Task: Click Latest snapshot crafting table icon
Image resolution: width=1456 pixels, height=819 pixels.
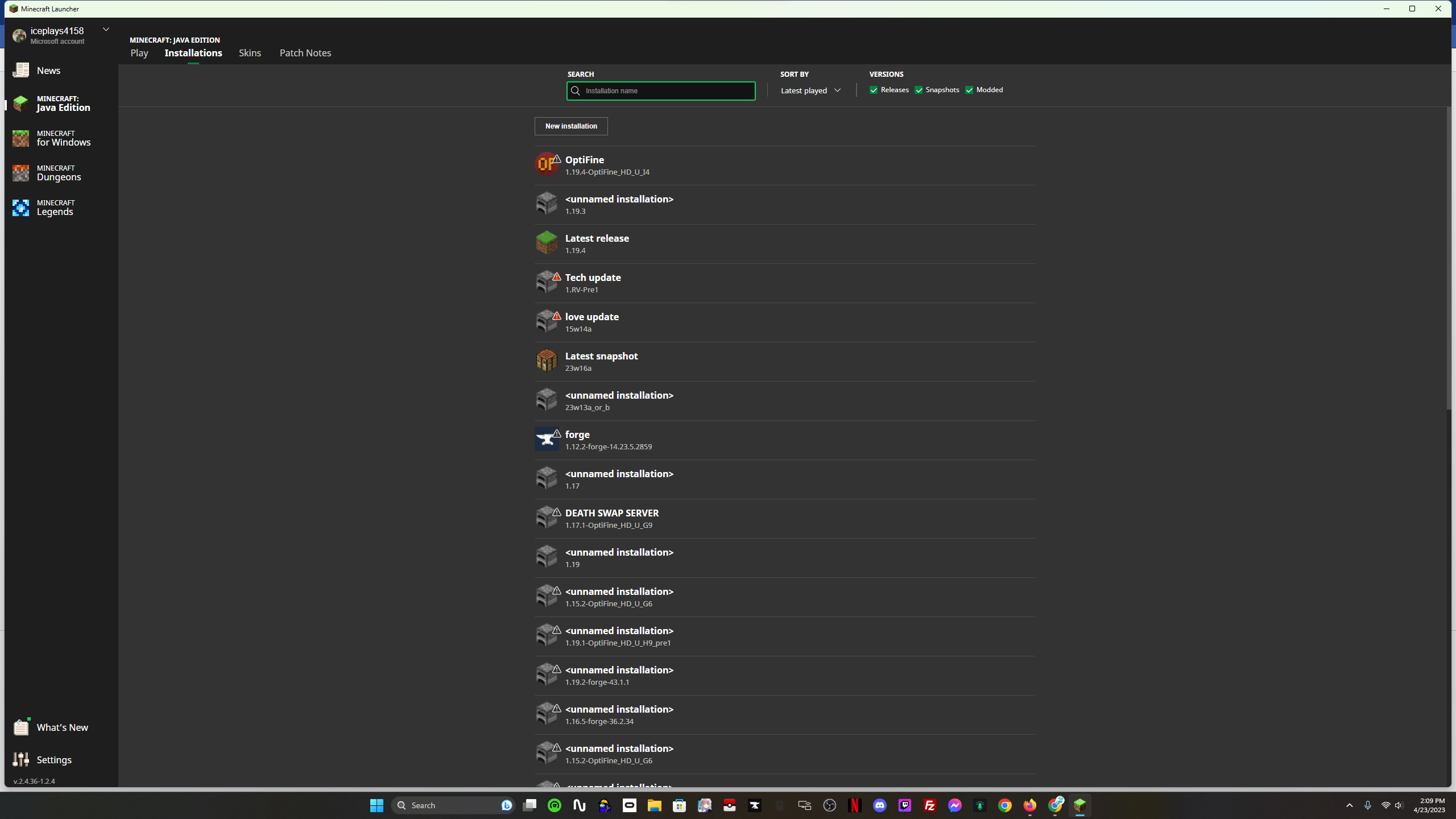Action: coord(546,361)
